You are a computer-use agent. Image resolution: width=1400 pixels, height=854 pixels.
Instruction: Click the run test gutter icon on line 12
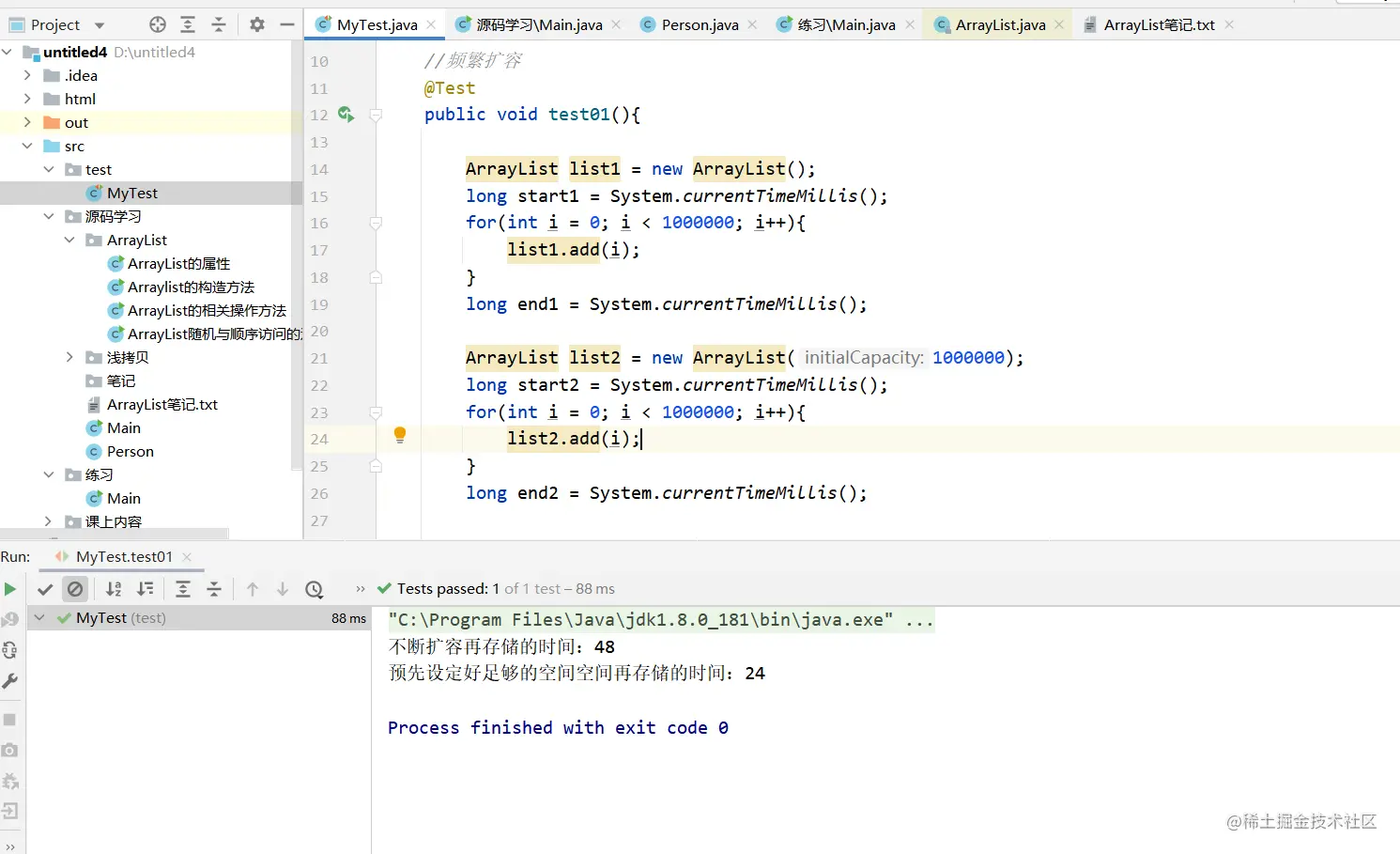tap(346, 115)
